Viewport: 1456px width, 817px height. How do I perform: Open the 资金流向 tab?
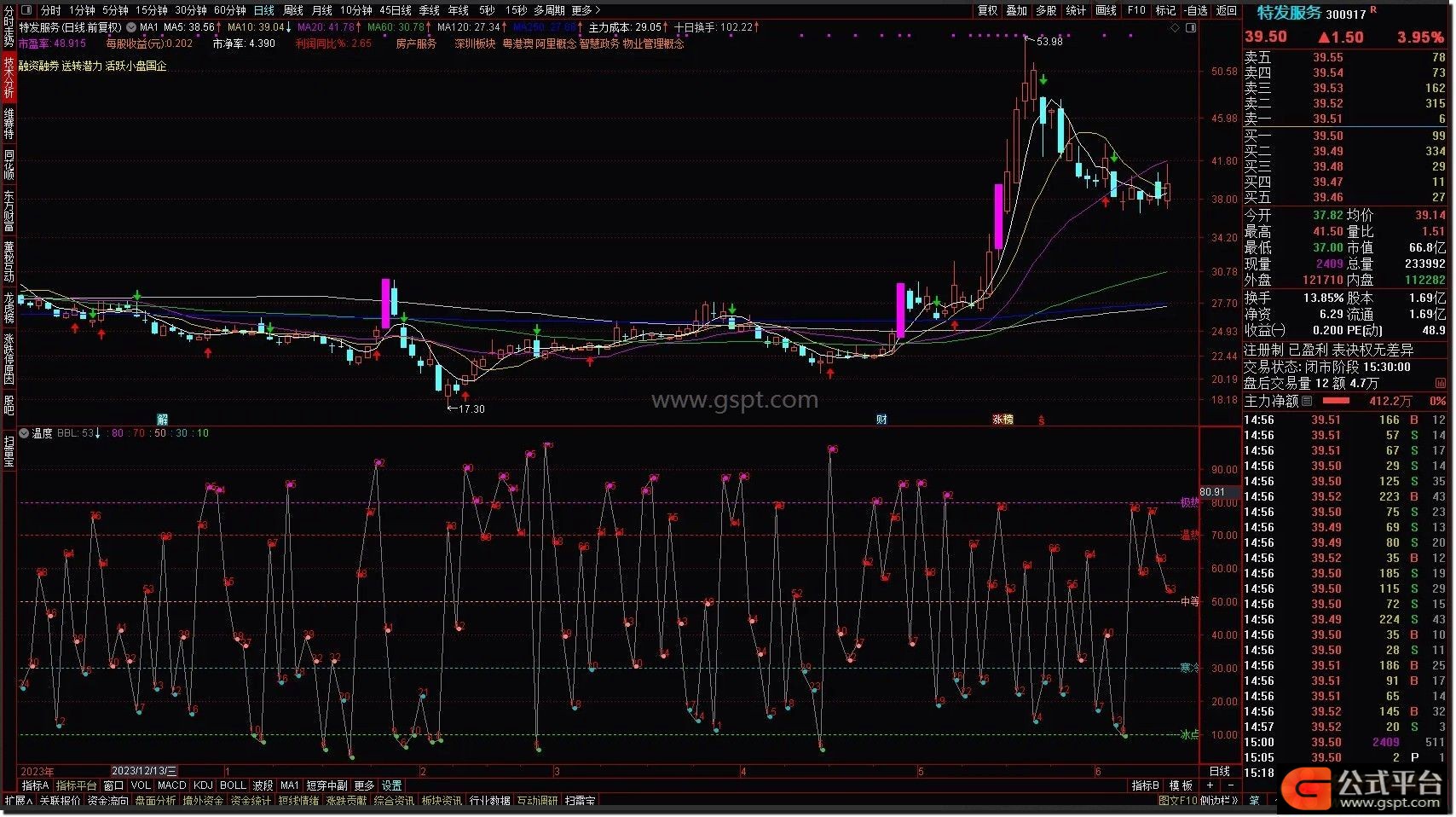point(107,802)
